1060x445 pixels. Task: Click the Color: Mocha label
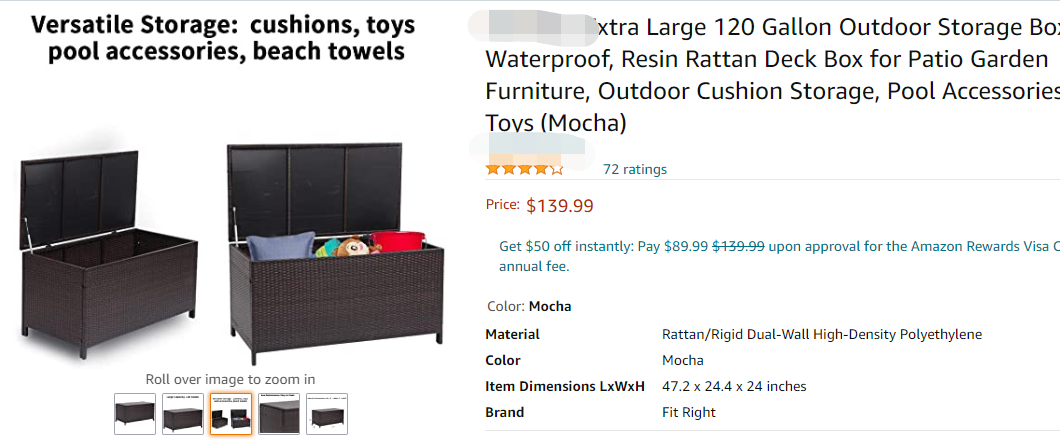[x=529, y=306]
